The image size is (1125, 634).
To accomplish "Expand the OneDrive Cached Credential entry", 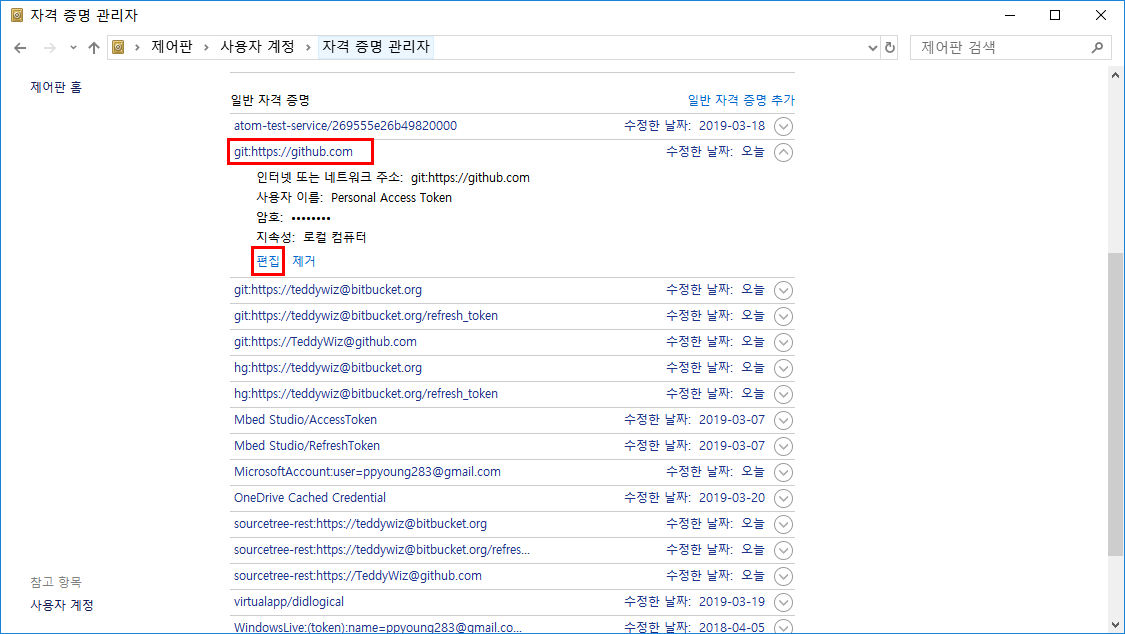I will pos(784,498).
